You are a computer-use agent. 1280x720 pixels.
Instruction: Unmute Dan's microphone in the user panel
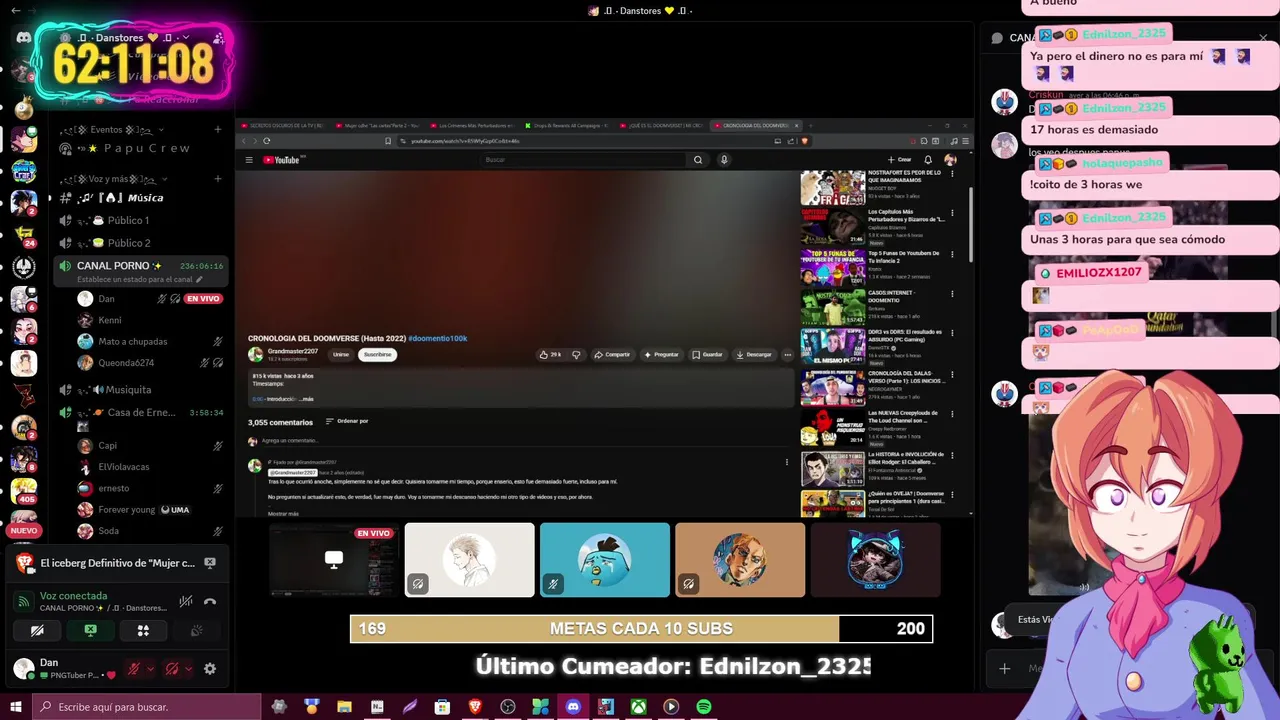pyautogui.click(x=133, y=669)
